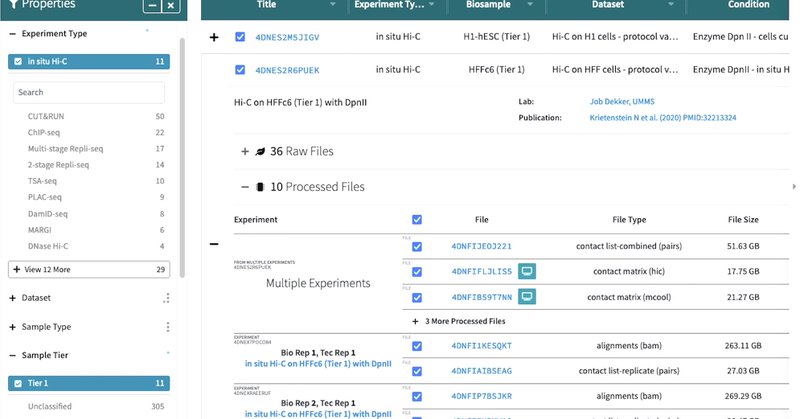Click the facet panel vertical scrollbar
The height and width of the screenshot is (419, 800).
point(182,158)
